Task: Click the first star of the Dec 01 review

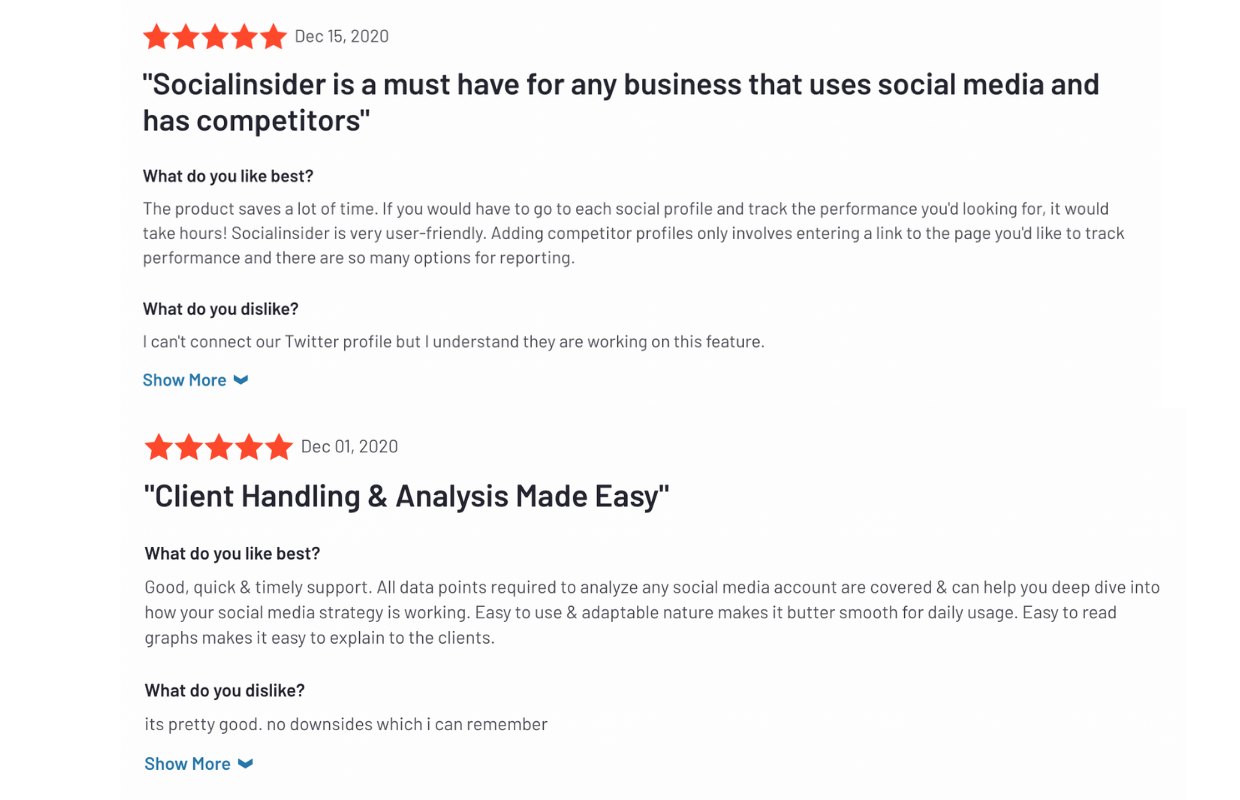Action: [x=159, y=447]
